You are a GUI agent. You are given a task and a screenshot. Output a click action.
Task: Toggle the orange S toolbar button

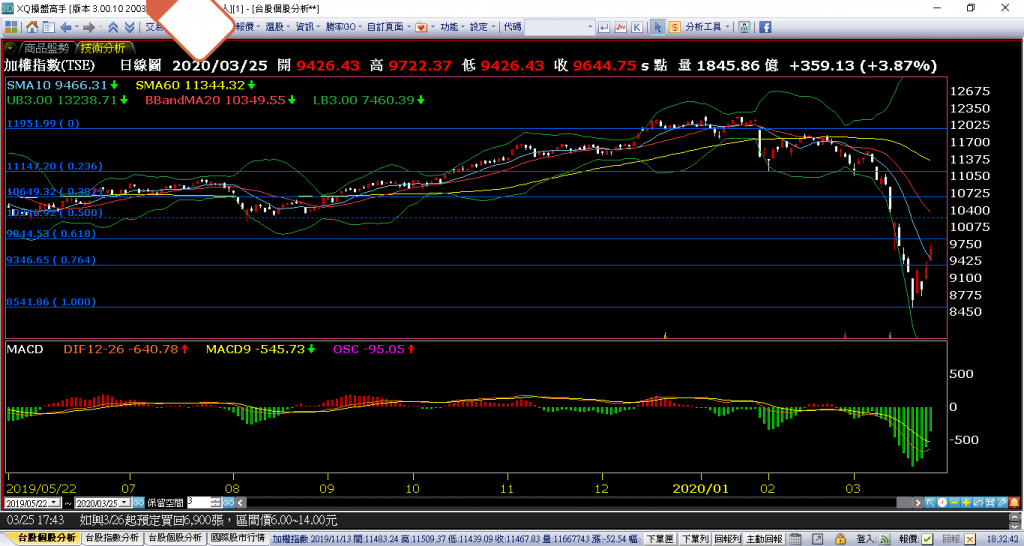coord(675,27)
